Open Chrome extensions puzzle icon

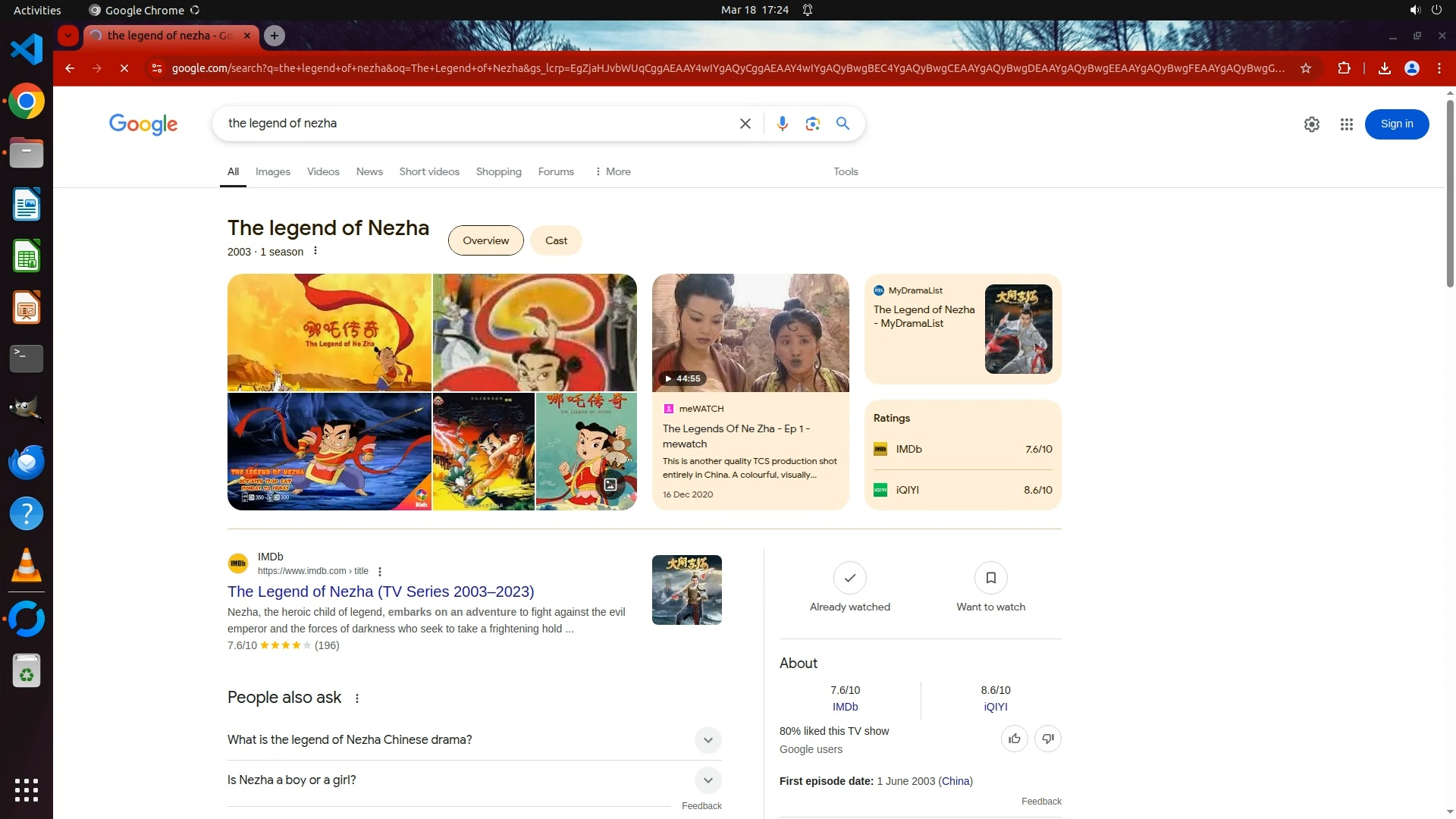point(1344,68)
